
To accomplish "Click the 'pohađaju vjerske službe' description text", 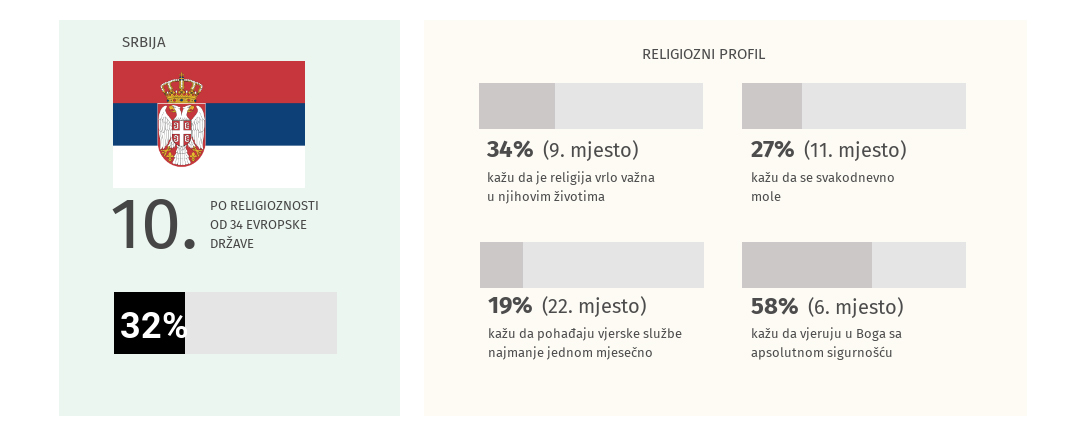I will tap(585, 343).
